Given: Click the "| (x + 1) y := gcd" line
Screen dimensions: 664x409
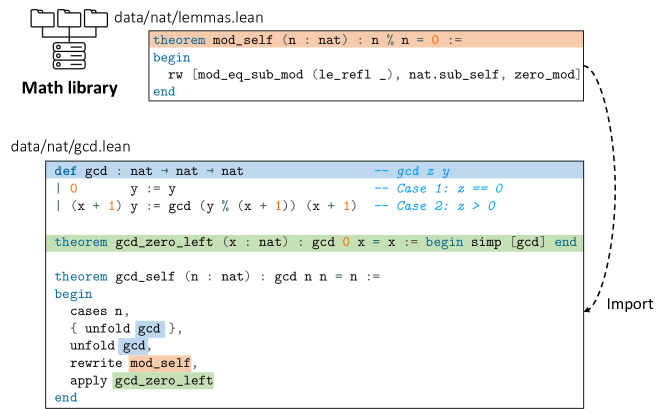Looking at the screenshot, I should pyautogui.click(x=206, y=206).
